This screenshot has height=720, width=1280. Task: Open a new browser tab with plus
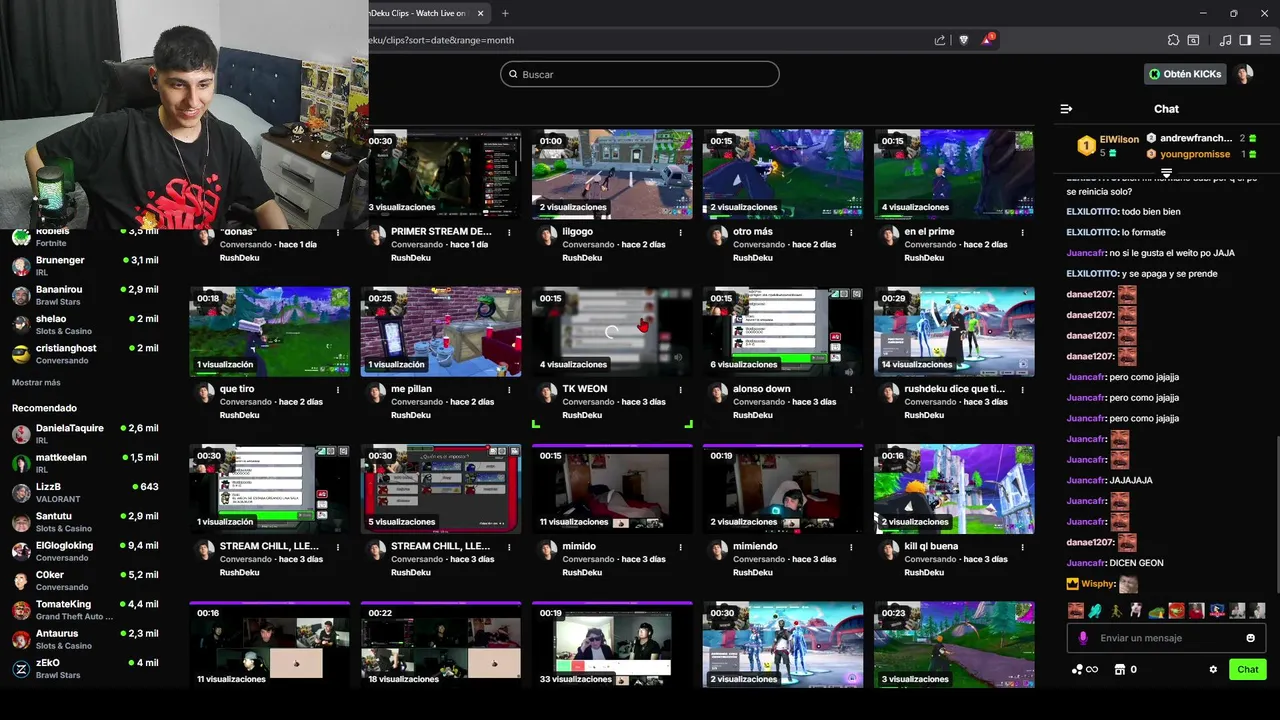(x=505, y=13)
